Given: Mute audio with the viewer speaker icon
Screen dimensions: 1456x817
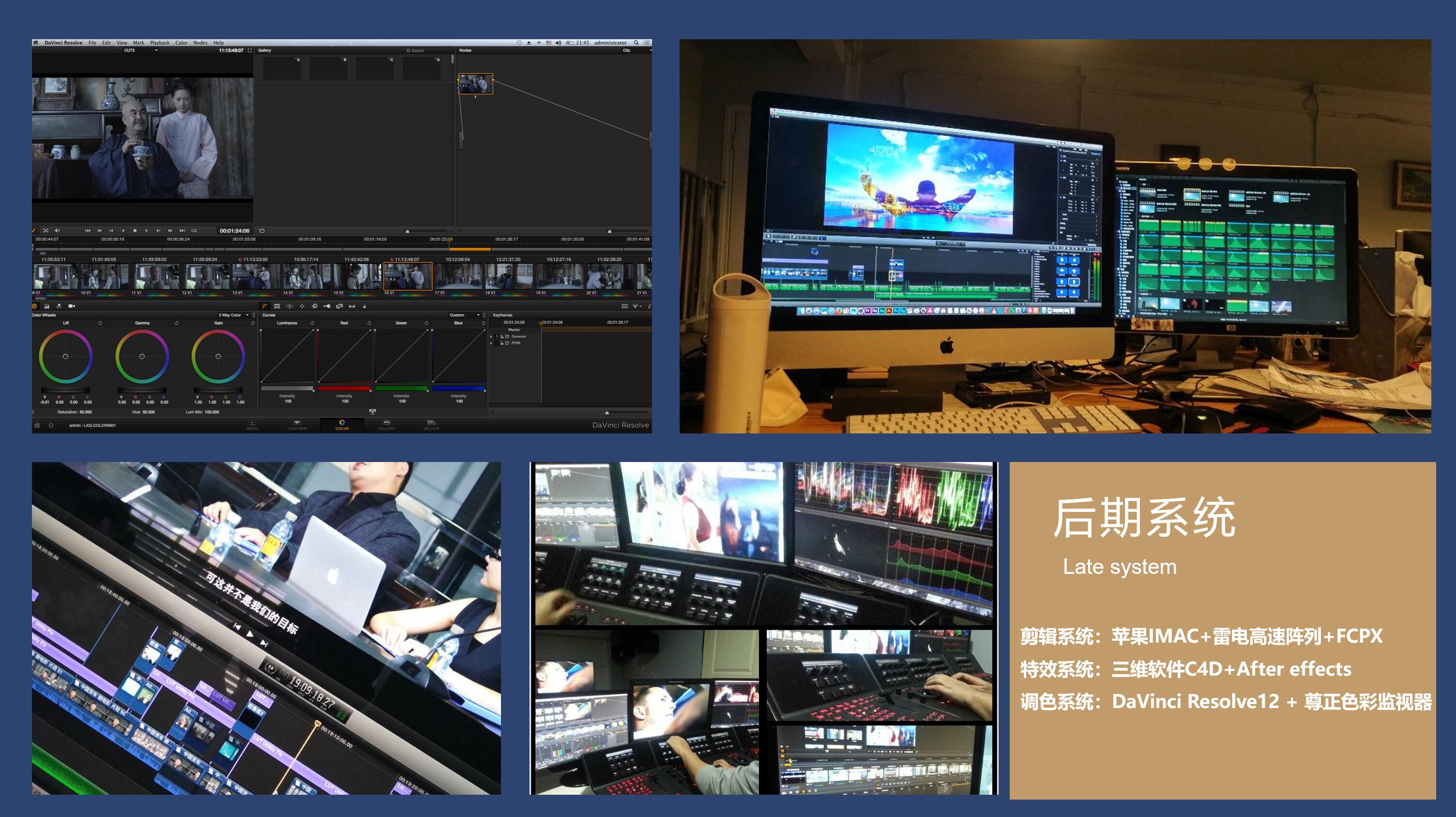Looking at the screenshot, I should [57, 231].
